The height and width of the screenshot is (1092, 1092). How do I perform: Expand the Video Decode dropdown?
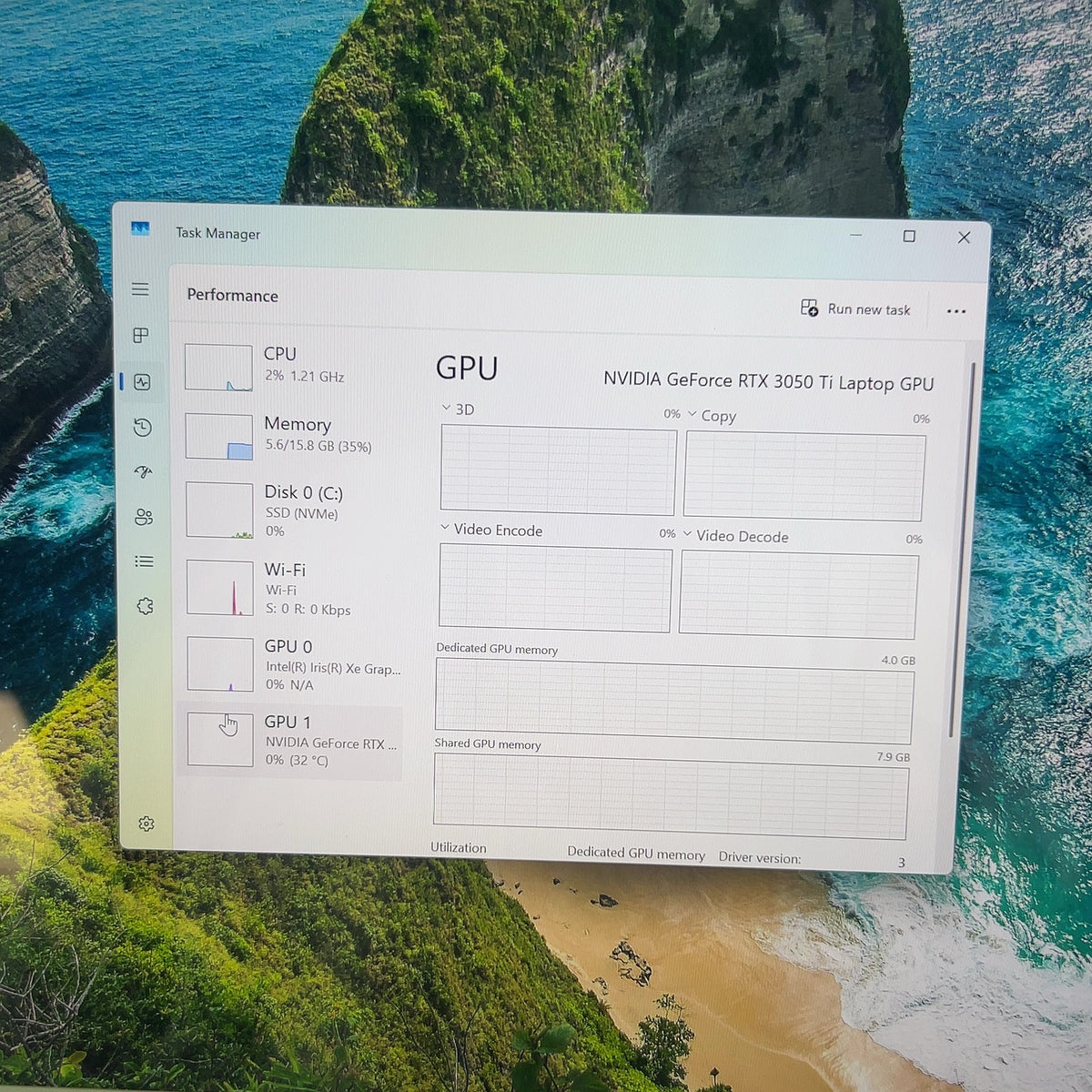tap(735, 536)
